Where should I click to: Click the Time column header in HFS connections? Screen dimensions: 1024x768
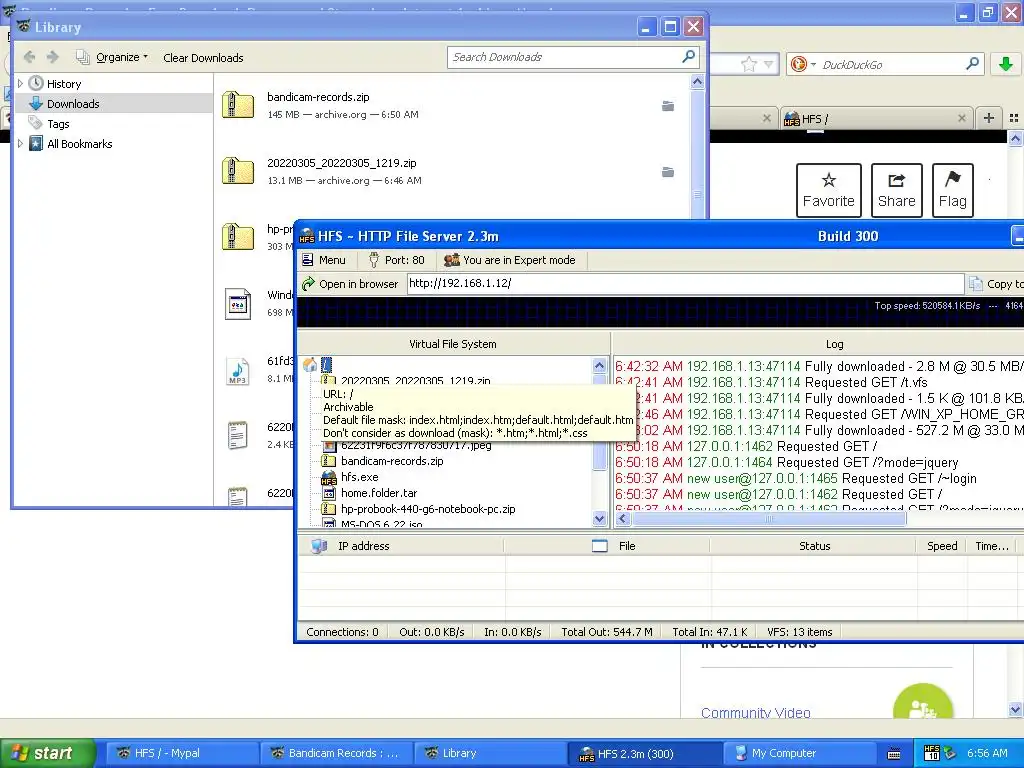pos(991,546)
